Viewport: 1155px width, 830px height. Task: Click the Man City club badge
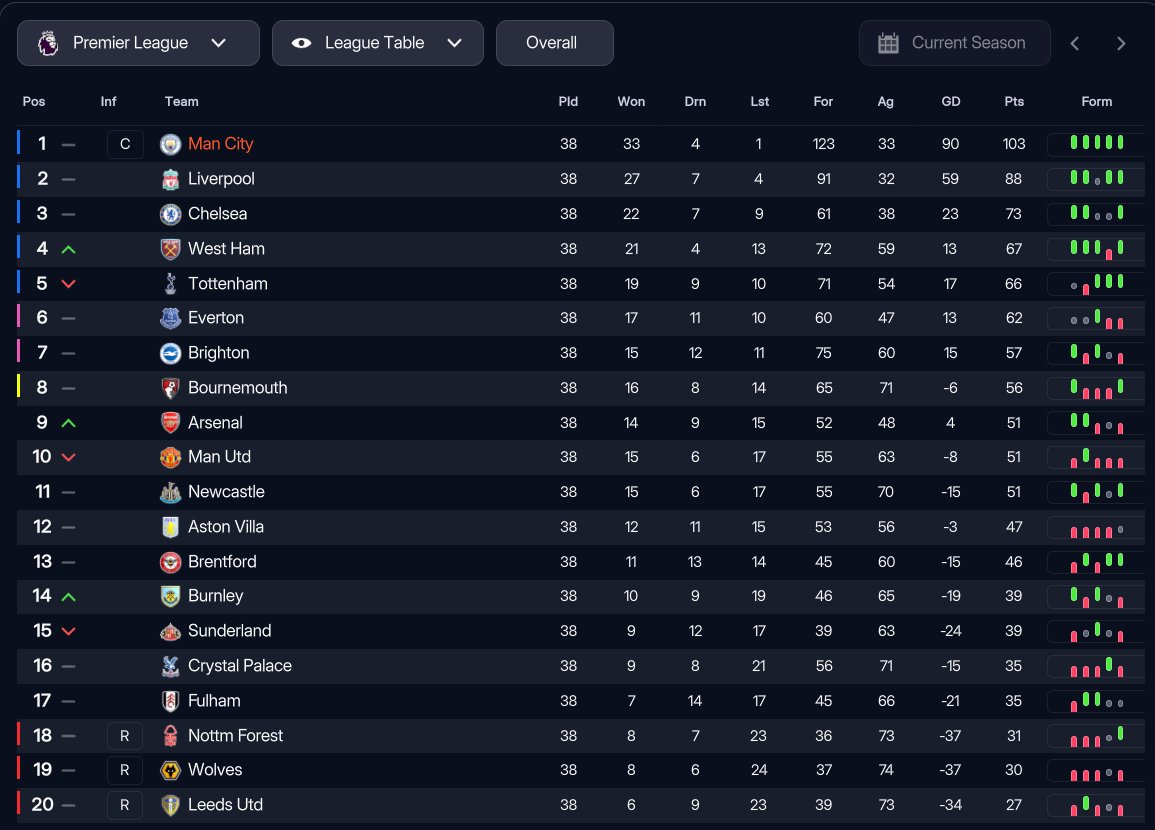[170, 144]
